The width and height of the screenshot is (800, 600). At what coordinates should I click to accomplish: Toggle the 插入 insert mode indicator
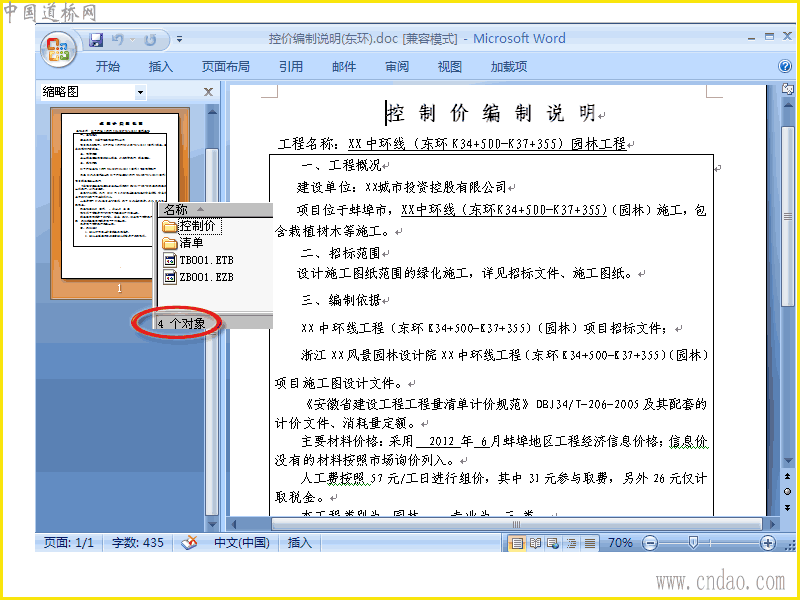pos(299,543)
